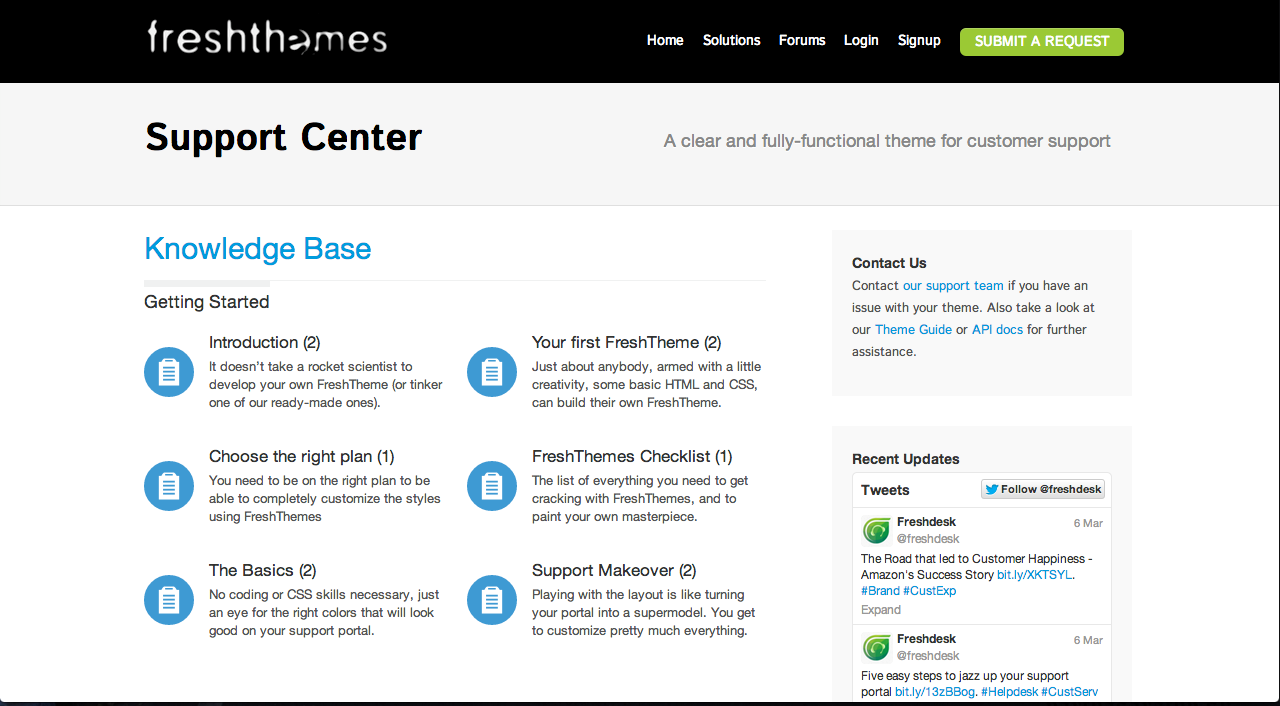Click the 'our support team' link
1280x706 pixels.
[953, 286]
